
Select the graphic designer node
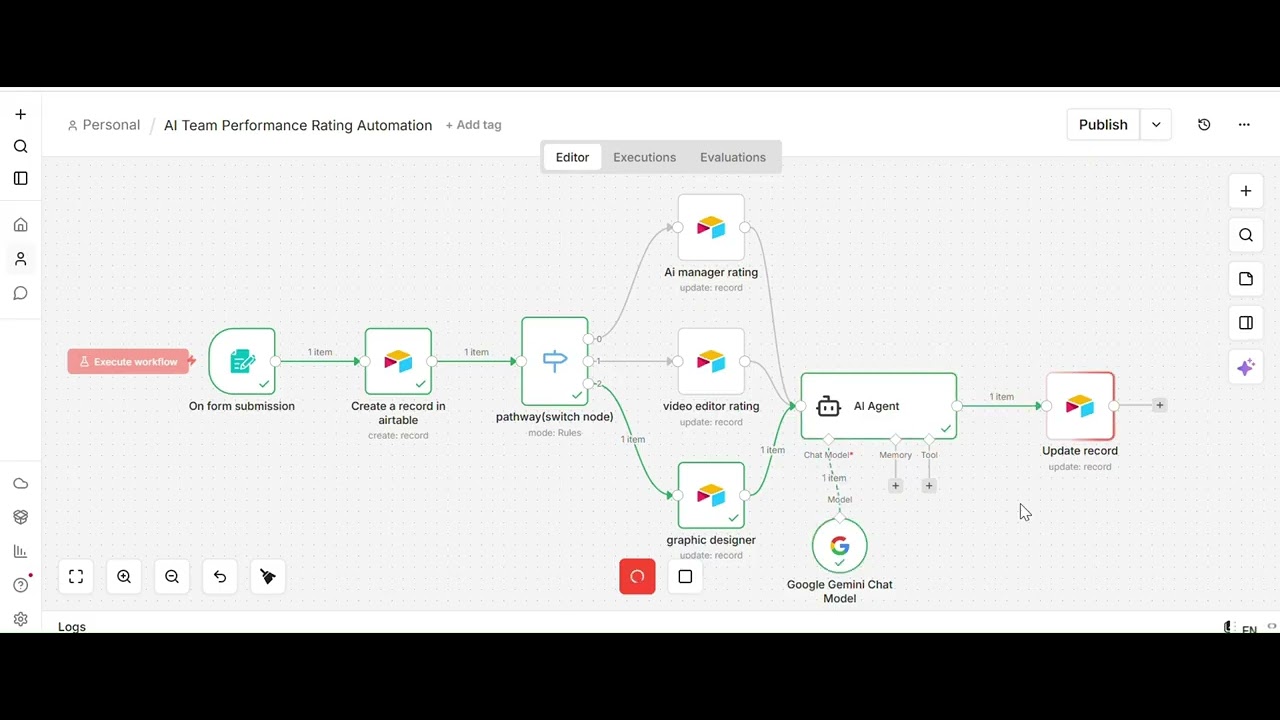(711, 495)
